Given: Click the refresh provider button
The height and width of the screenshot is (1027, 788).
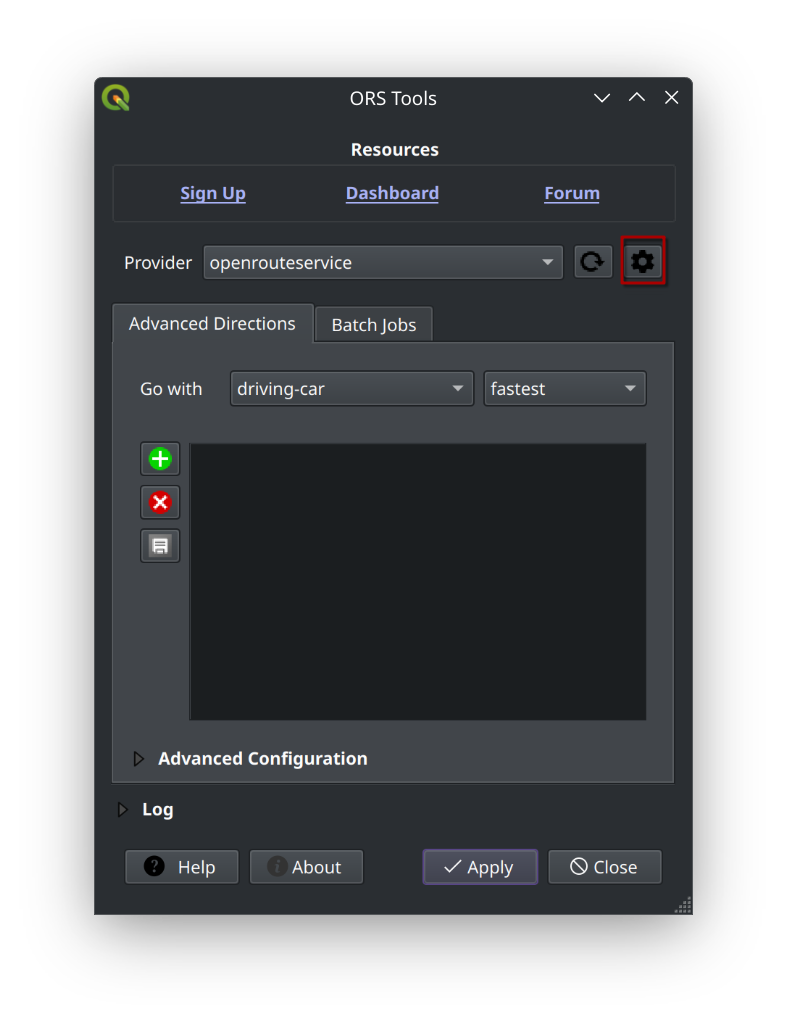Looking at the screenshot, I should (x=593, y=261).
